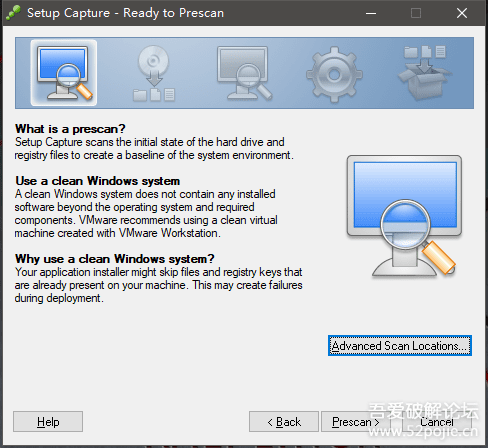Screen dimensions: 488x448
Task: Click the 'Ready to Prescan' title bar text
Action: (x=173, y=13)
